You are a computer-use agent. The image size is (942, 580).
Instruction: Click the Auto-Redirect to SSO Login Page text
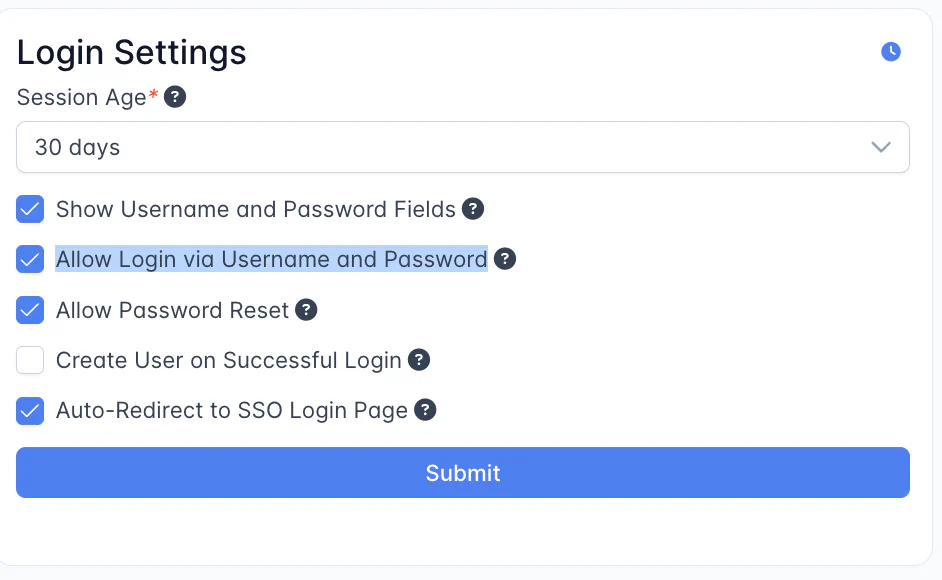[x=232, y=410]
